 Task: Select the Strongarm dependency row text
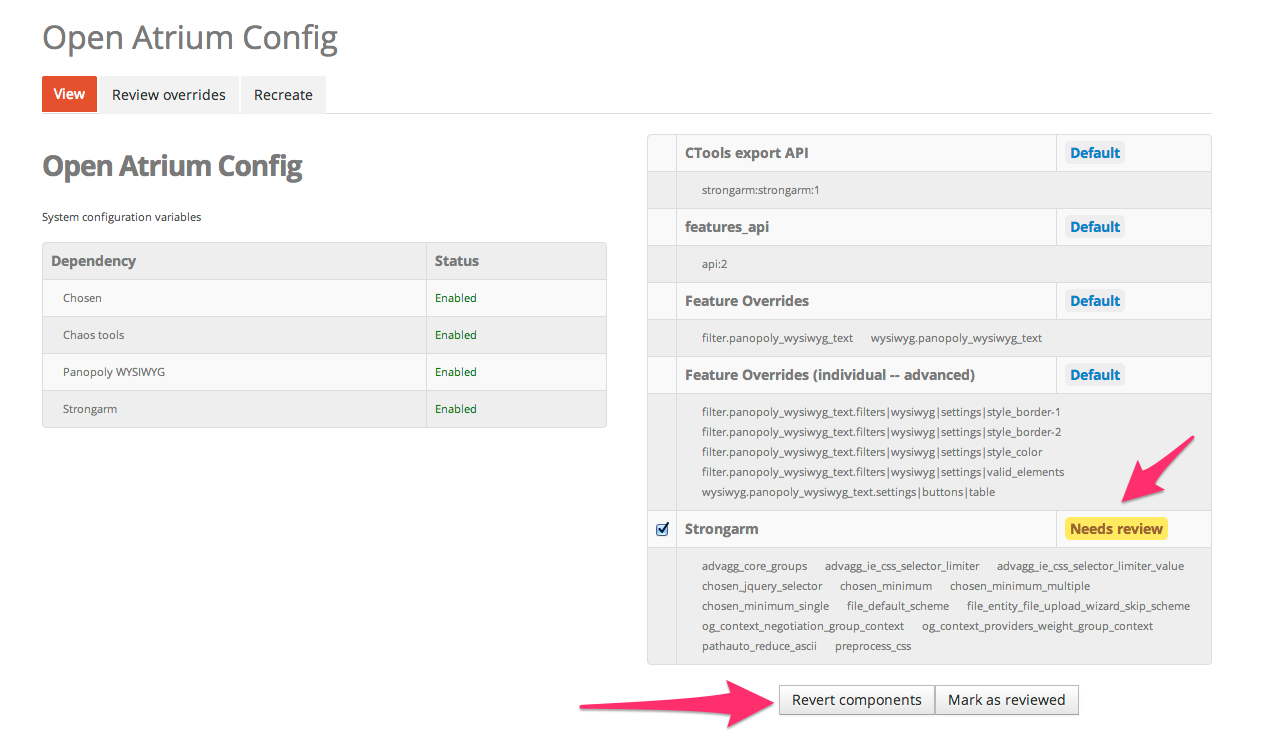[x=90, y=409]
